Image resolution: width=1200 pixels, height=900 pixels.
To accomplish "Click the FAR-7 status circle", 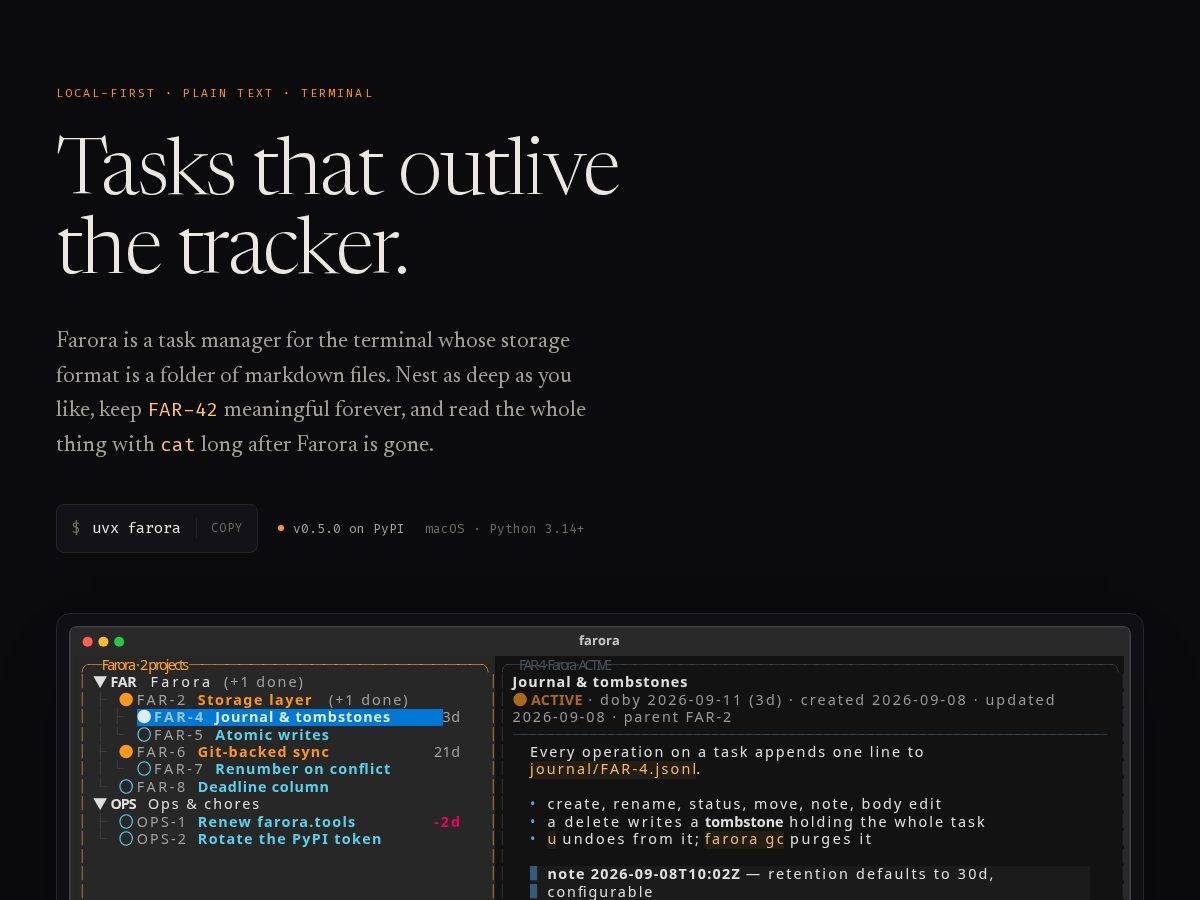I will (x=144, y=769).
